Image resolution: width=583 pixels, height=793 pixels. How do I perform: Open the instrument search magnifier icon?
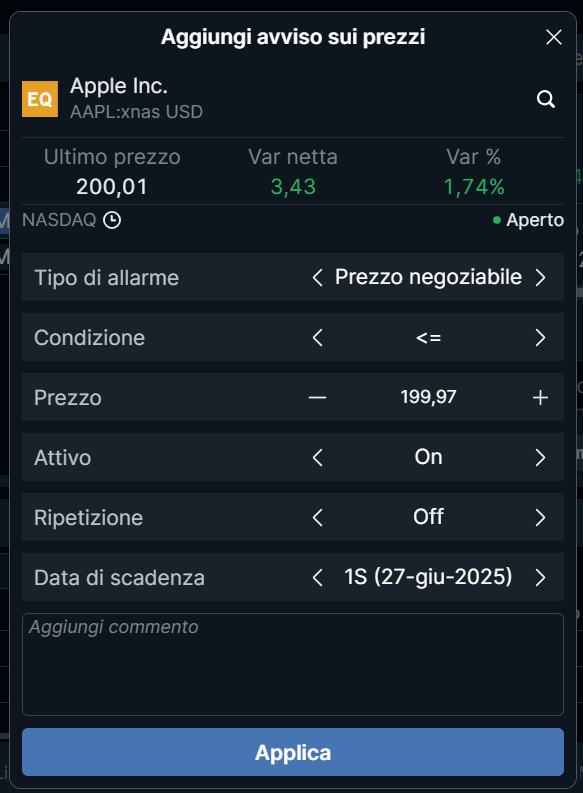(x=546, y=99)
